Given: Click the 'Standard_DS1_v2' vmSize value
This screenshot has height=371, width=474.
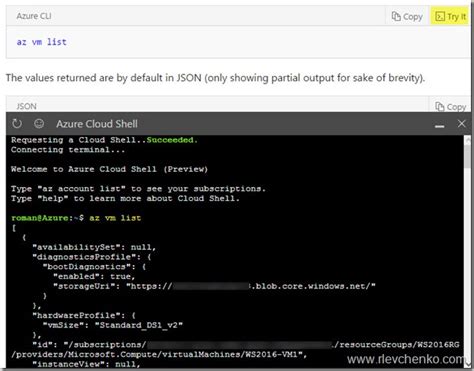Looking at the screenshot, I should [x=139, y=325].
